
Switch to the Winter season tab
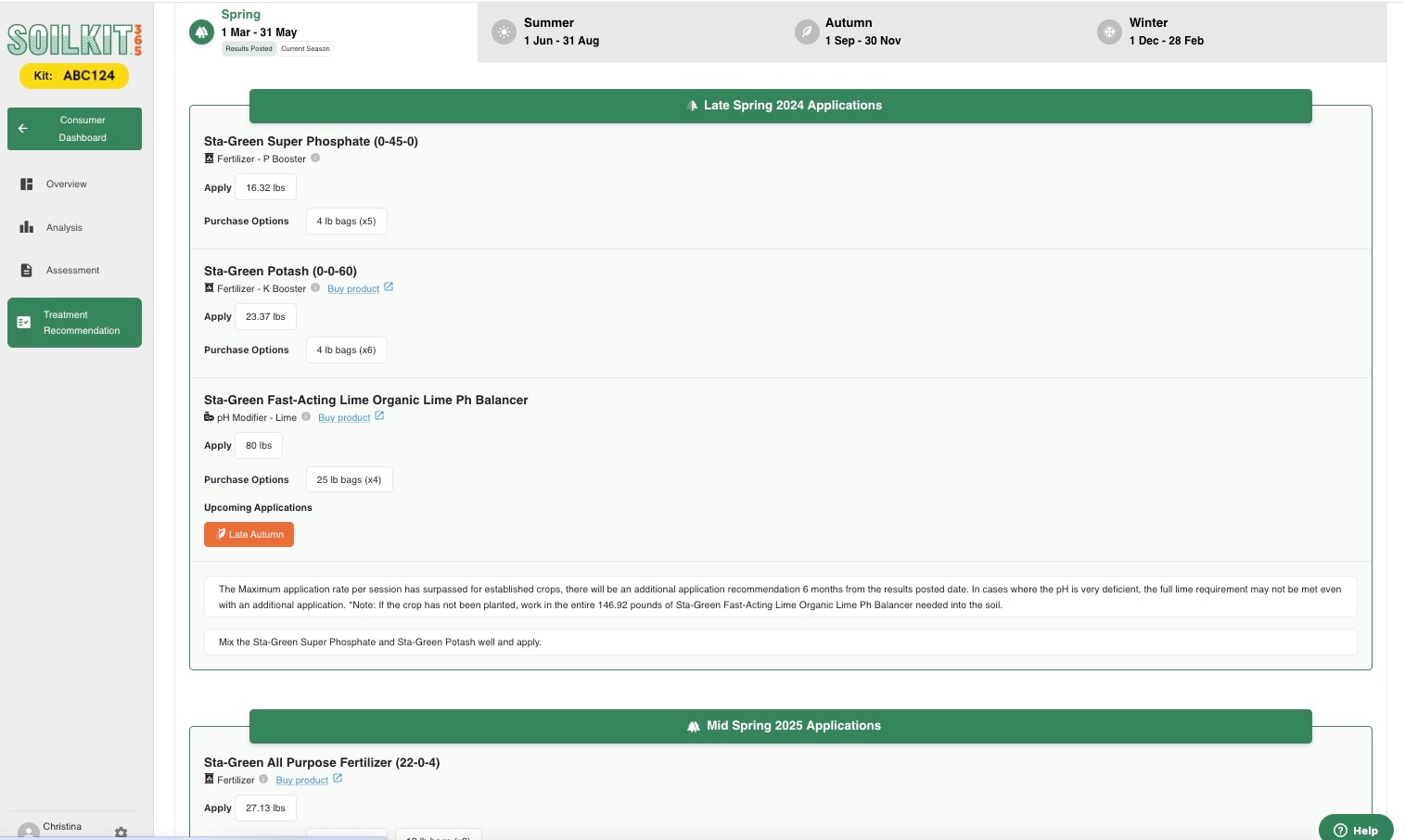coord(1235,32)
